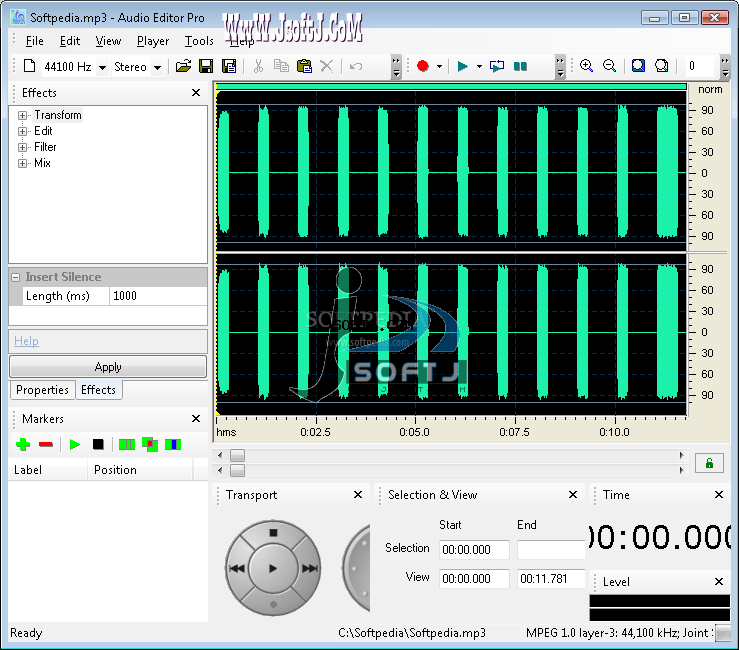Click Transport wheel rewind button

tap(237, 568)
